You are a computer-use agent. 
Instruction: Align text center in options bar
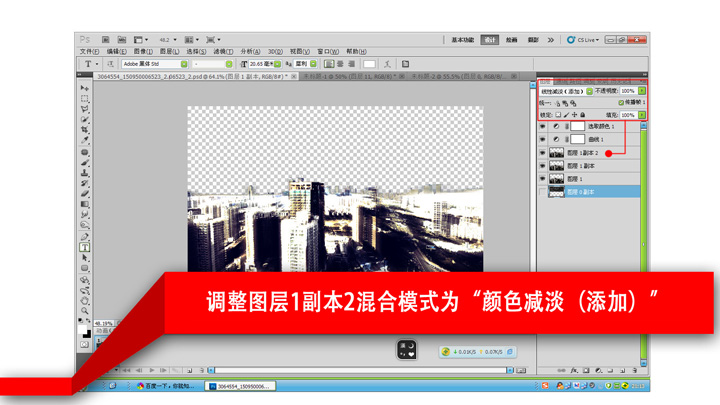click(340, 64)
